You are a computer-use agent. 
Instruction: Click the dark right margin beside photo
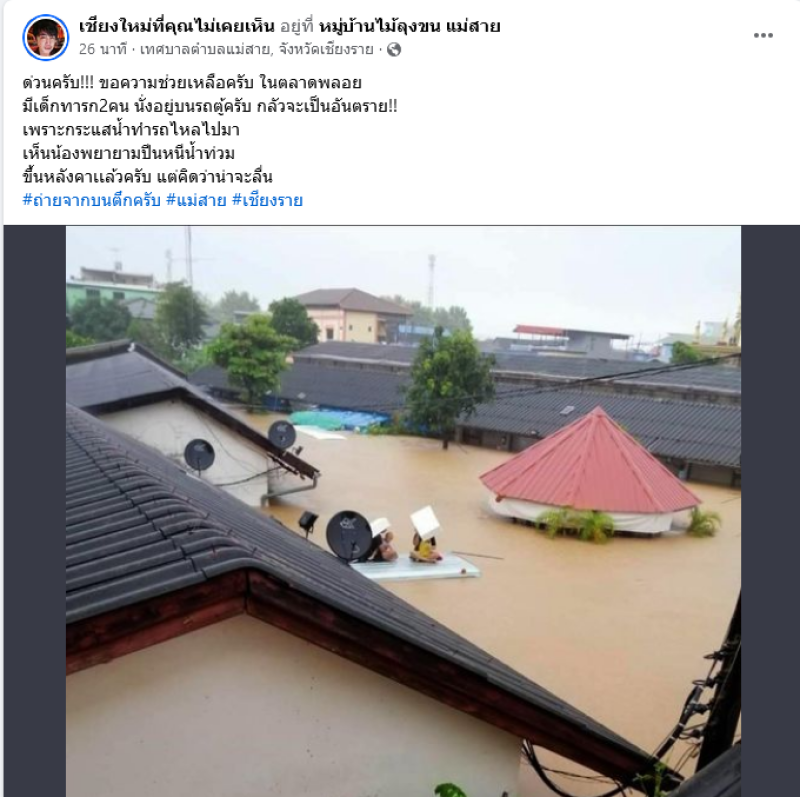(x=770, y=511)
